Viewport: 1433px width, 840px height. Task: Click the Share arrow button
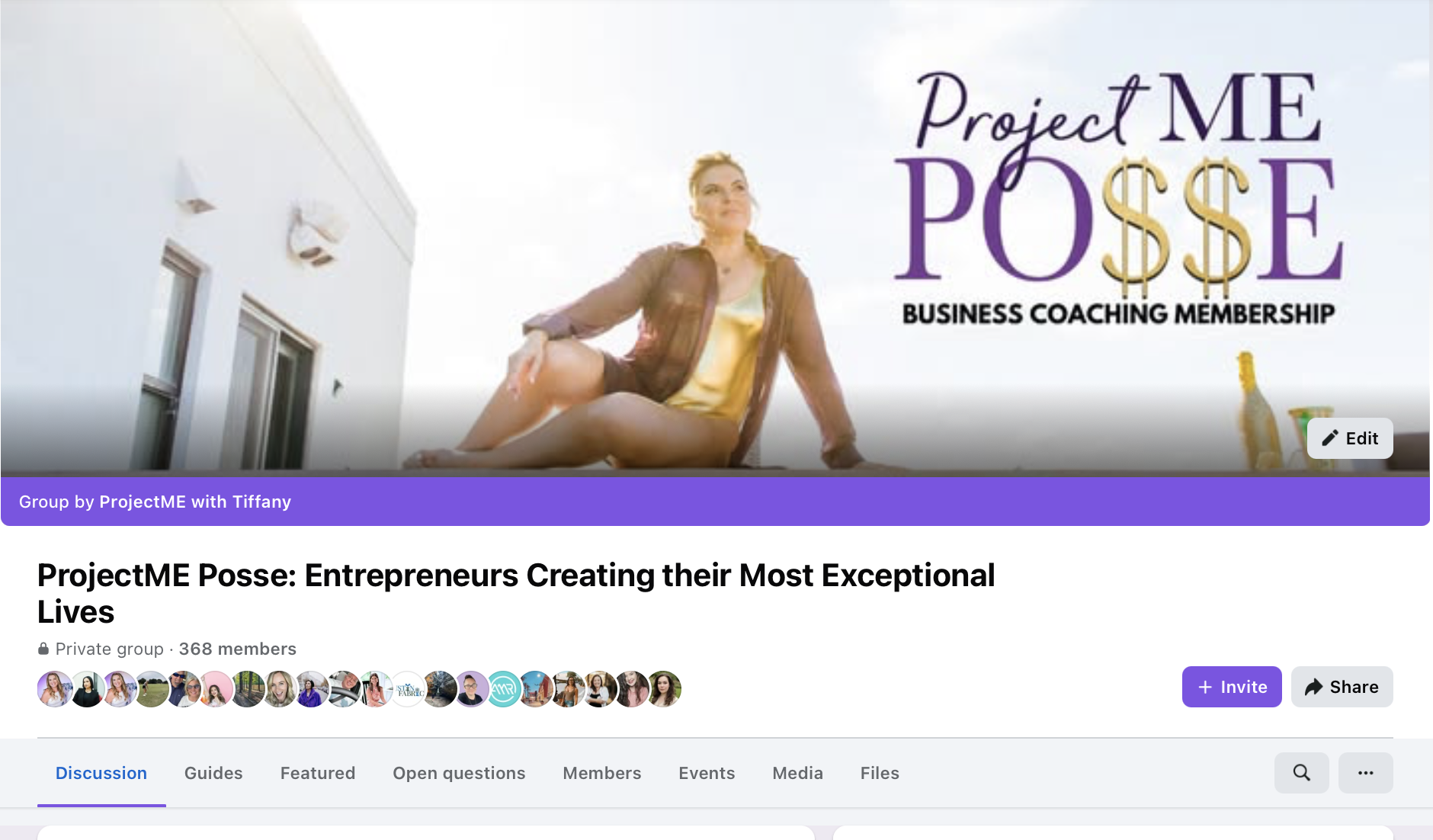click(1342, 687)
